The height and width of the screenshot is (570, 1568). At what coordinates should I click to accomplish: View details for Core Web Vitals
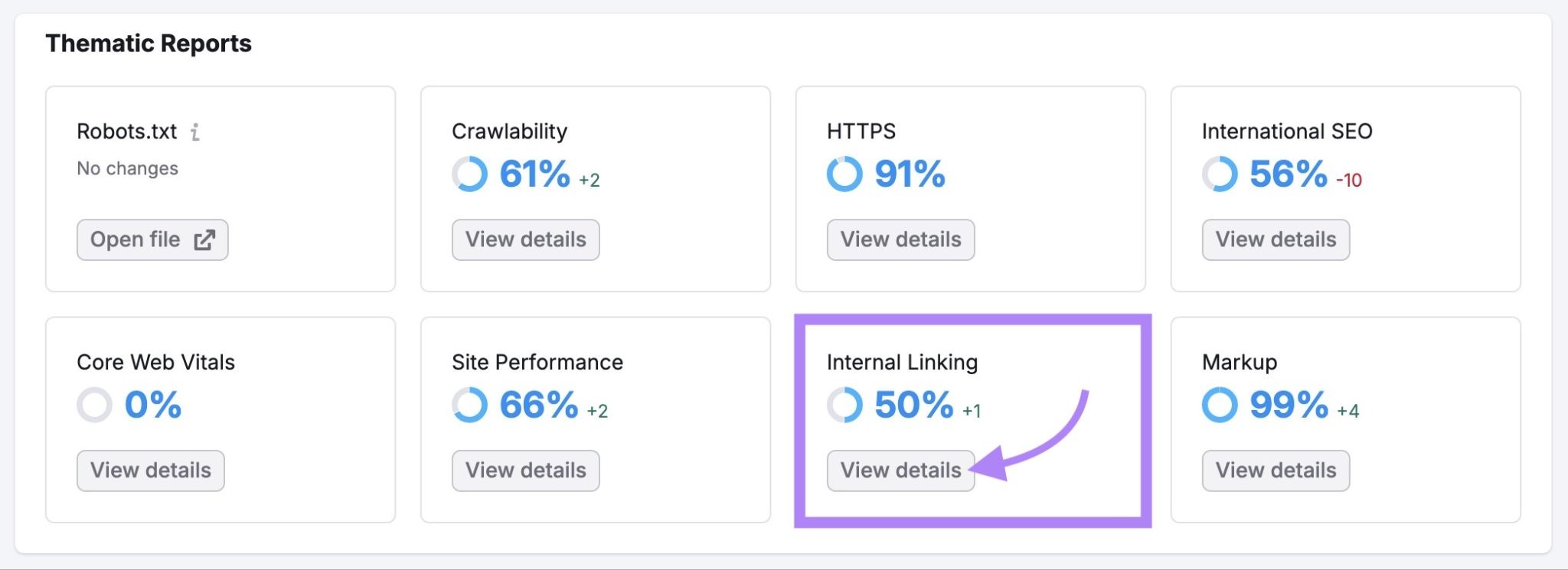[x=150, y=471]
